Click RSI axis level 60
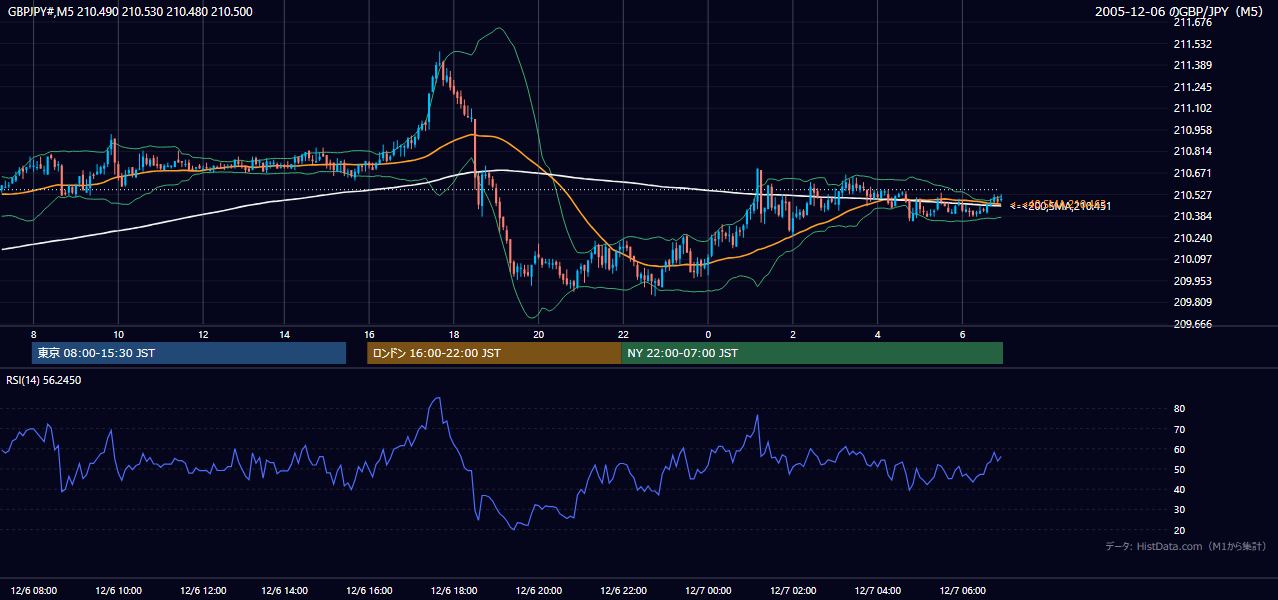The height and width of the screenshot is (600, 1278). pyautogui.click(x=1180, y=449)
